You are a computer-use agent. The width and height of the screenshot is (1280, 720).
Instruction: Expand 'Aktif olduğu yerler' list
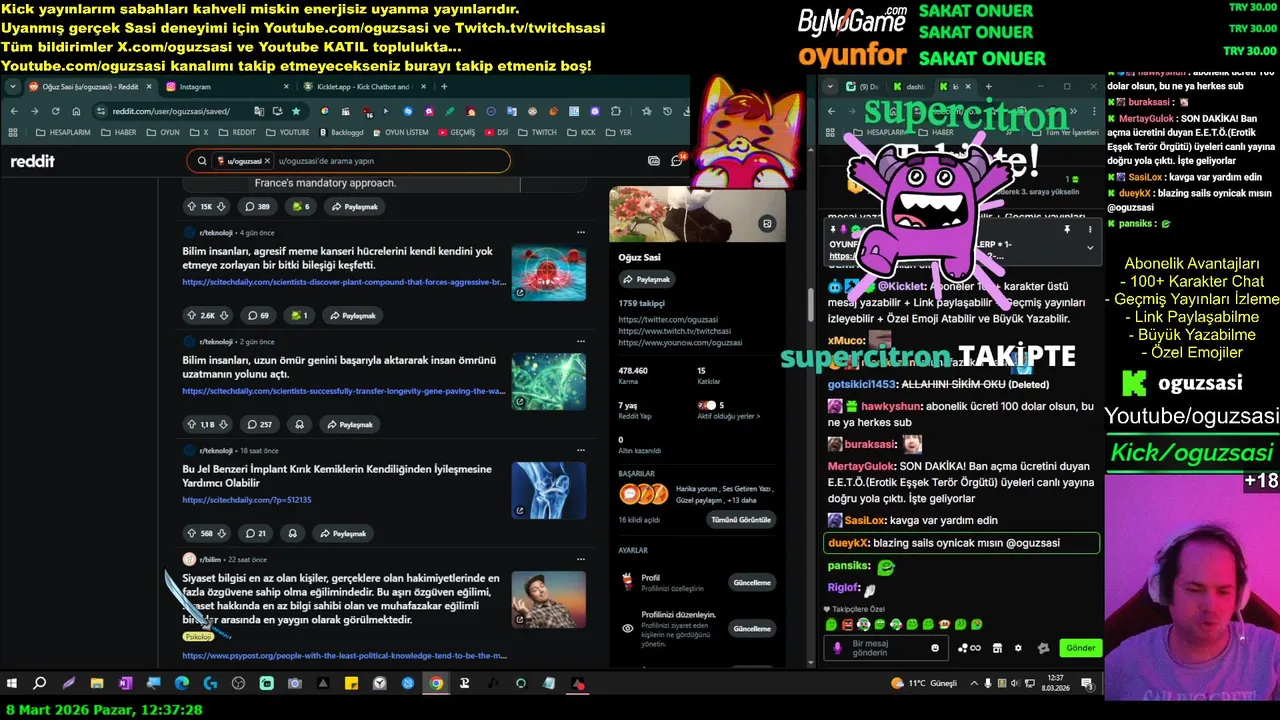(728, 416)
